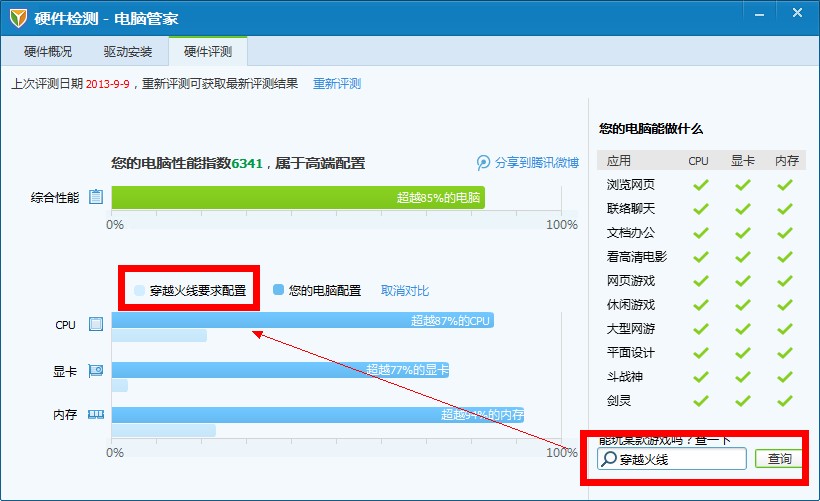Image resolution: width=820 pixels, height=501 pixels.
Task: Close the 硬件检测 window
Action: [797, 13]
